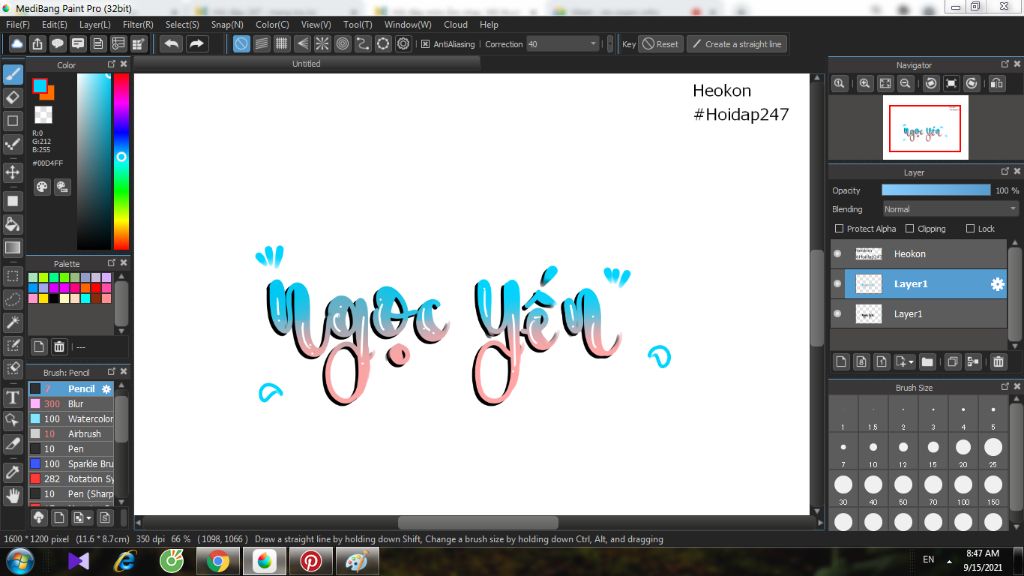Open settings gear of selected Layer1
The height and width of the screenshot is (576, 1024).
coord(997,284)
